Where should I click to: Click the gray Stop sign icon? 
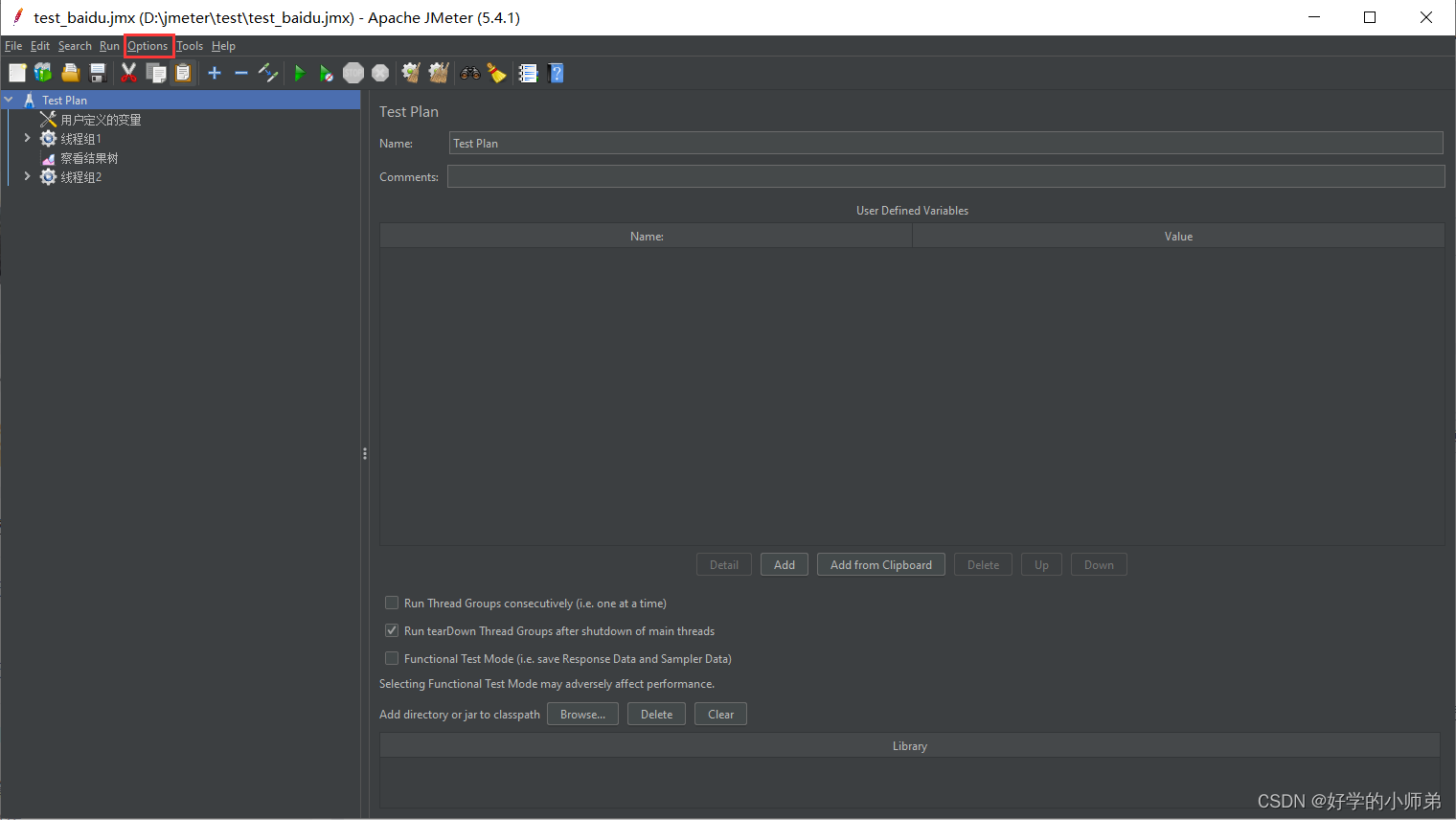[353, 73]
